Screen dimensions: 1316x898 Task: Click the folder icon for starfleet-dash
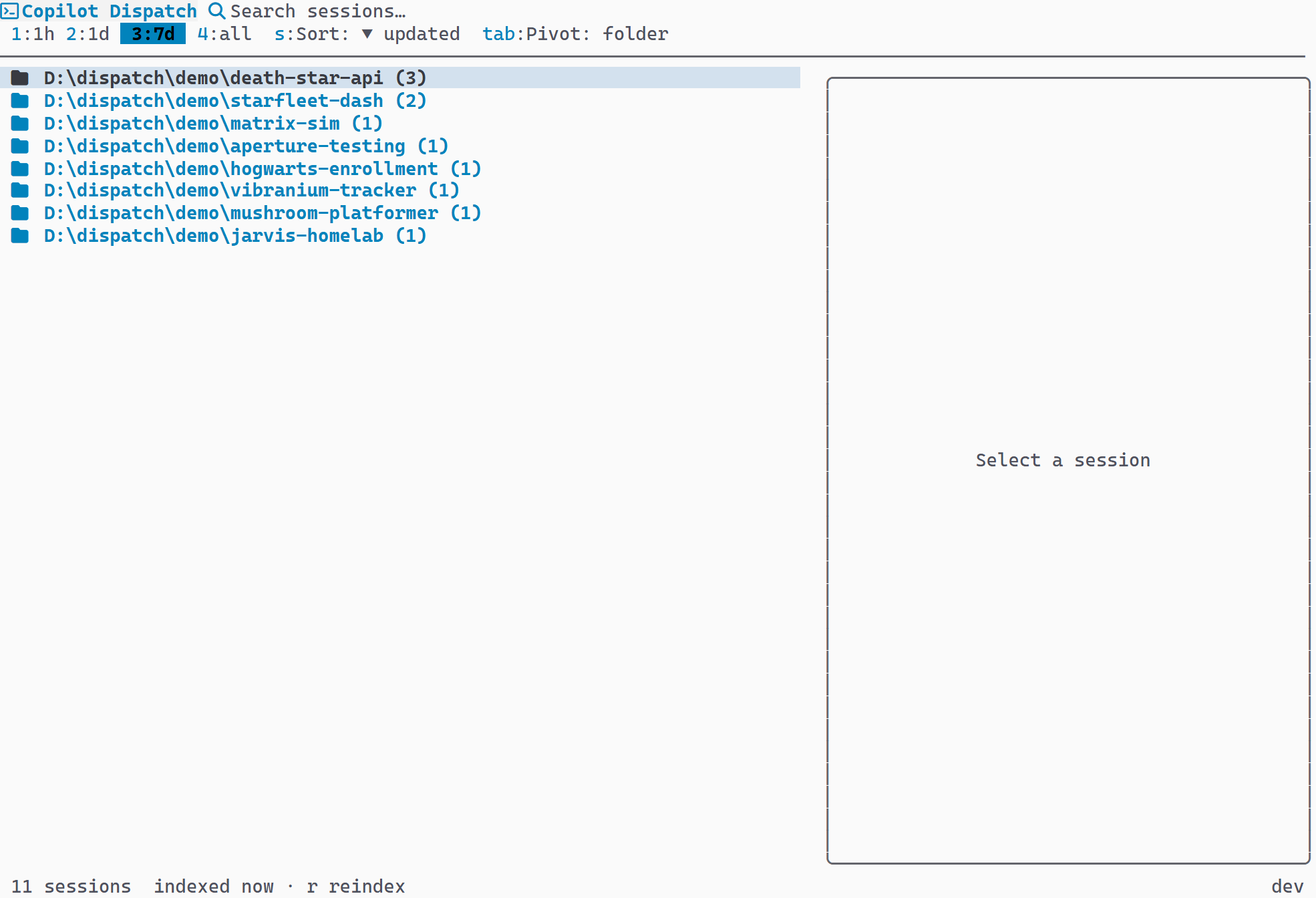point(19,100)
